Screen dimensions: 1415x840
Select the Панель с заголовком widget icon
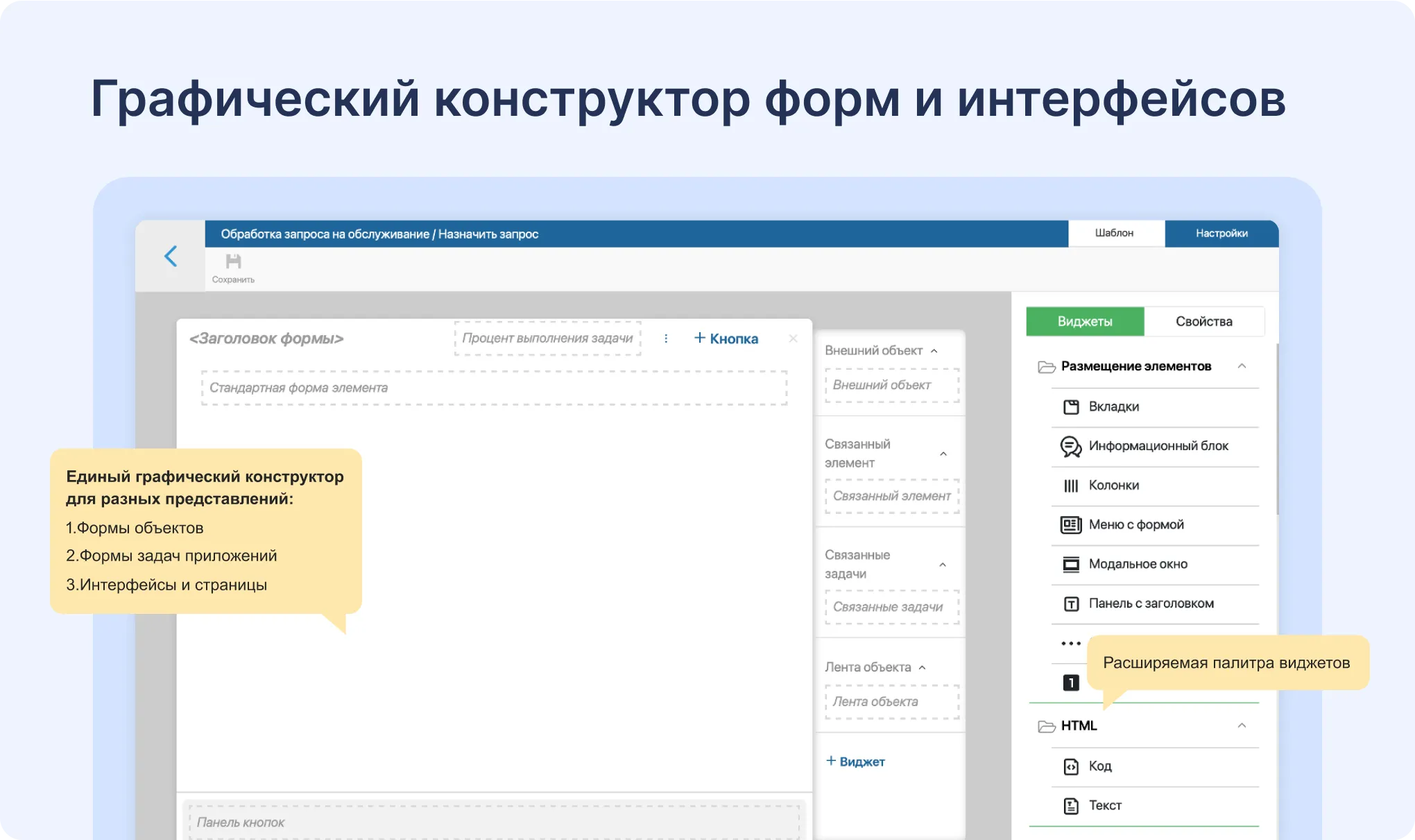[x=1071, y=603]
